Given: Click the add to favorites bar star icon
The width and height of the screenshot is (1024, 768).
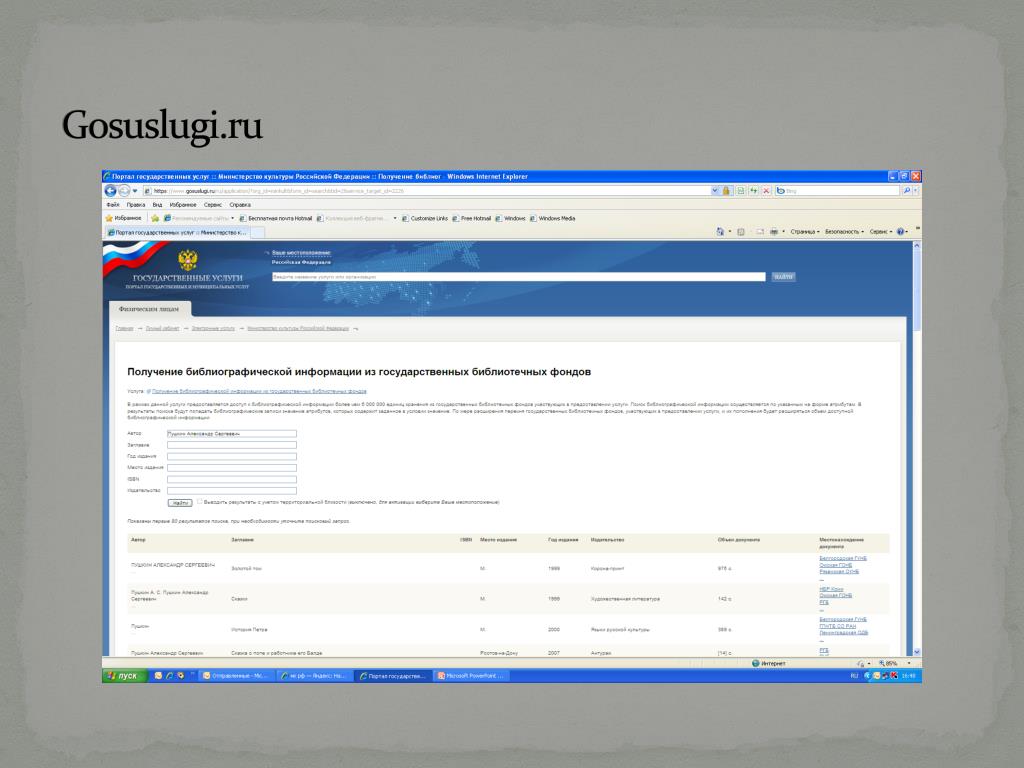Looking at the screenshot, I should click(x=155, y=218).
